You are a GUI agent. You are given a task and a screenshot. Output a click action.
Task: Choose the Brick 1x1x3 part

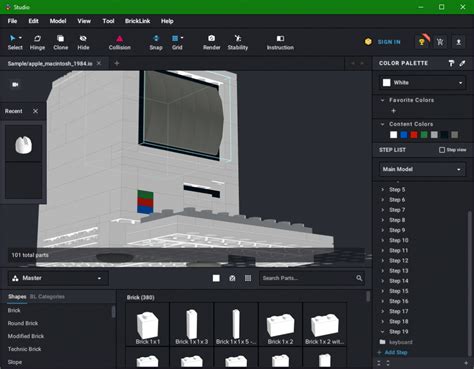point(192,325)
